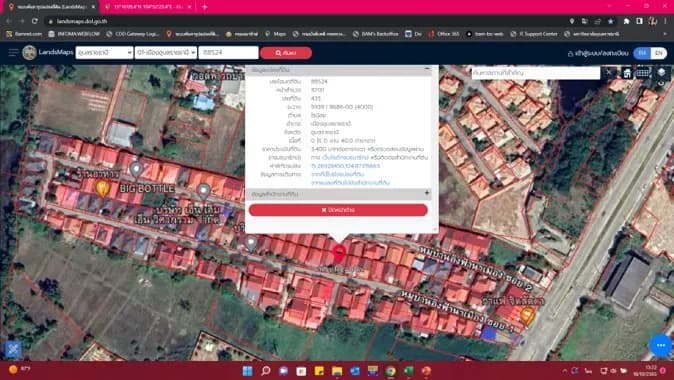
Task: Expand the lower info section with plus
Action: [x=427, y=193]
